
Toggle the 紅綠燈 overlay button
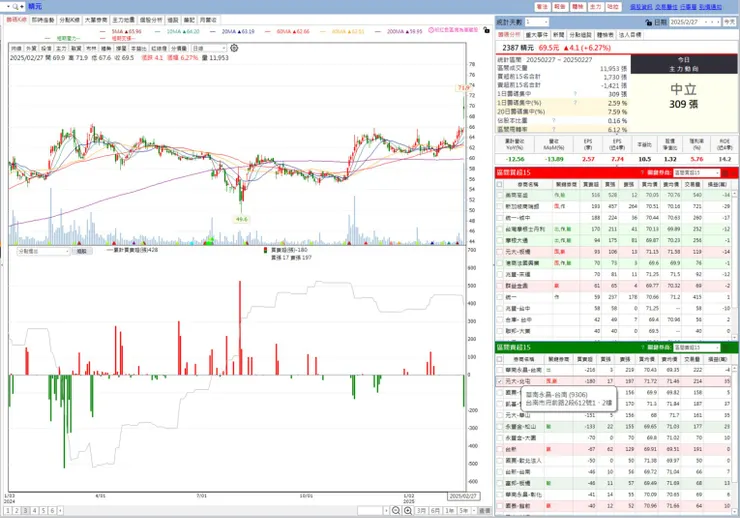point(159,49)
